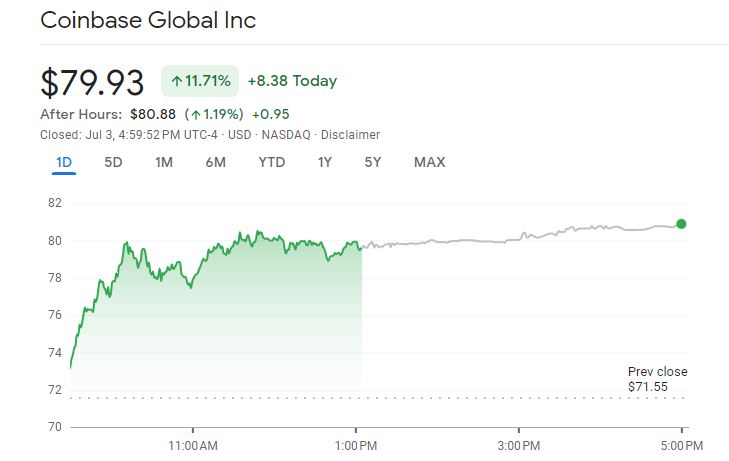Click the 5:00 PM time axis marker
Screen dimensions: 729x461
click(x=682, y=443)
